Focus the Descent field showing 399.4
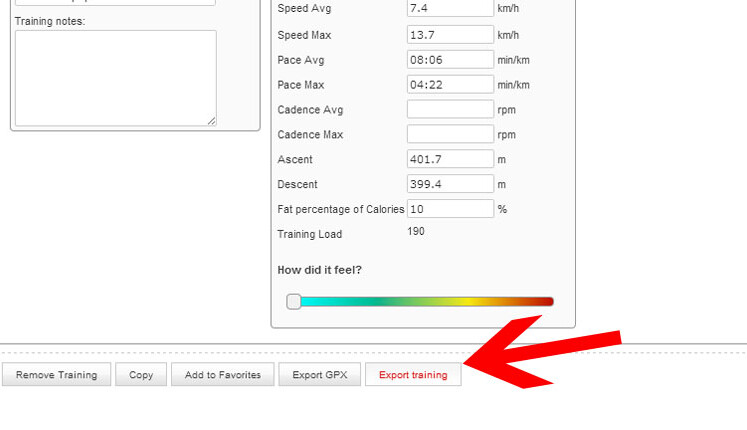This screenshot has width=747, height=430. (x=450, y=184)
